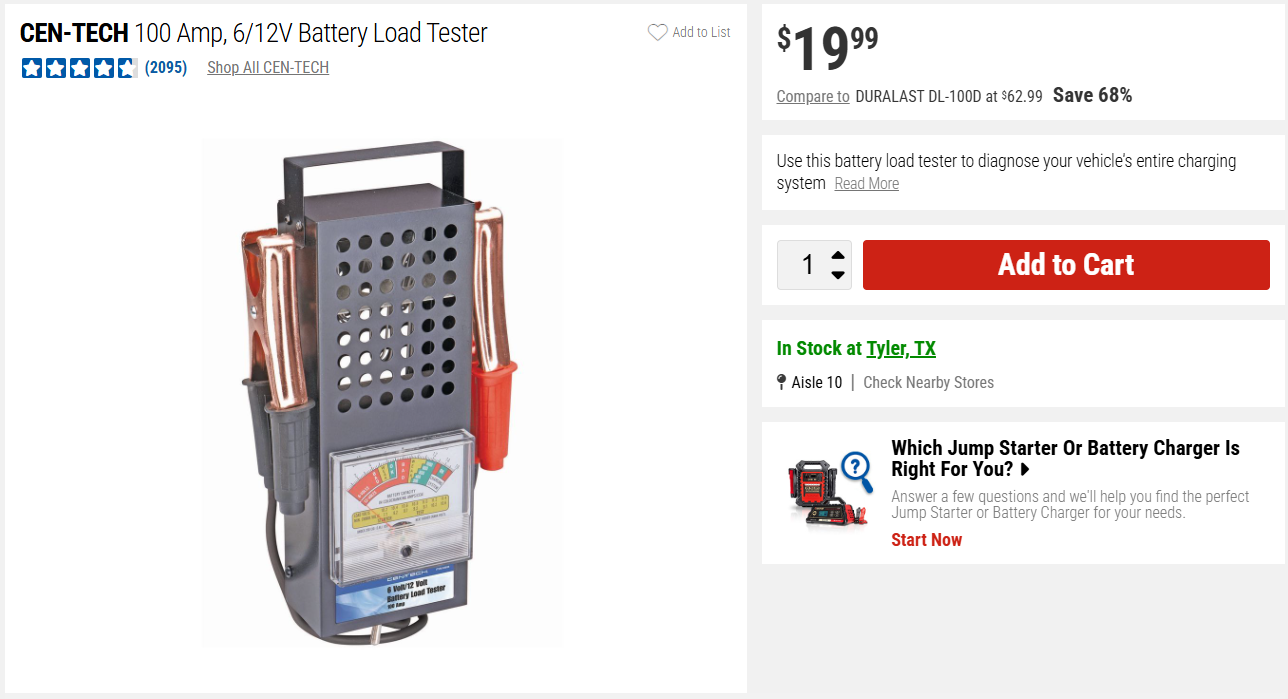
Task: Open the Shop All CEN-TECH link
Action: (x=268, y=68)
